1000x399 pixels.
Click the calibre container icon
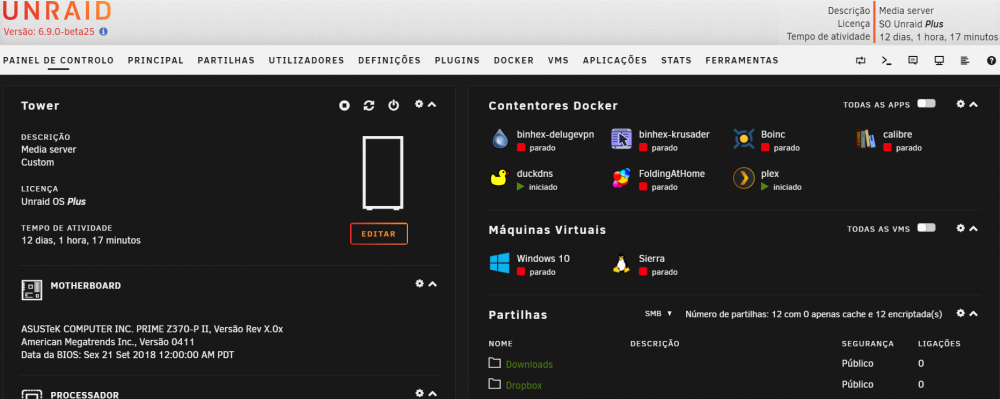[865, 139]
